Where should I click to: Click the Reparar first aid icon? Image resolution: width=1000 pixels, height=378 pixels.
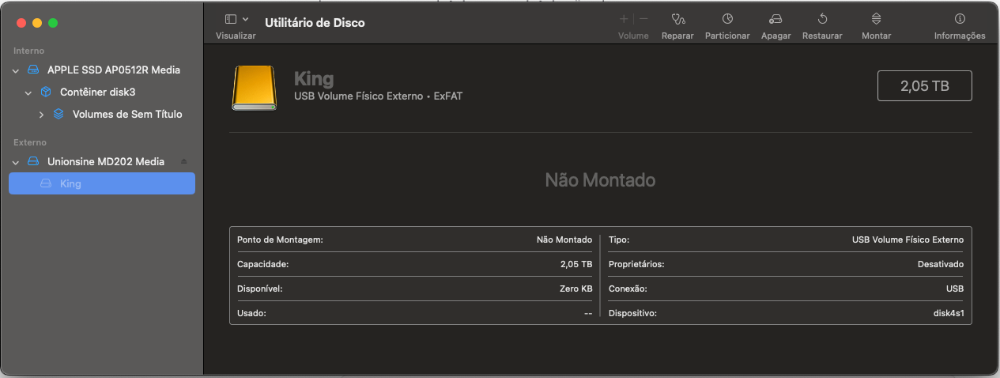[677, 19]
